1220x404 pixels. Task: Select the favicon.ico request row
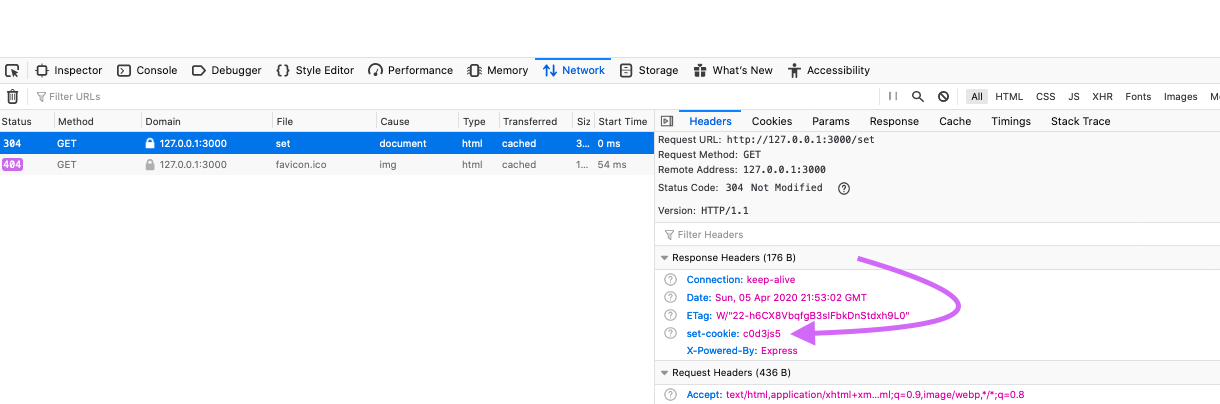[x=327, y=165]
